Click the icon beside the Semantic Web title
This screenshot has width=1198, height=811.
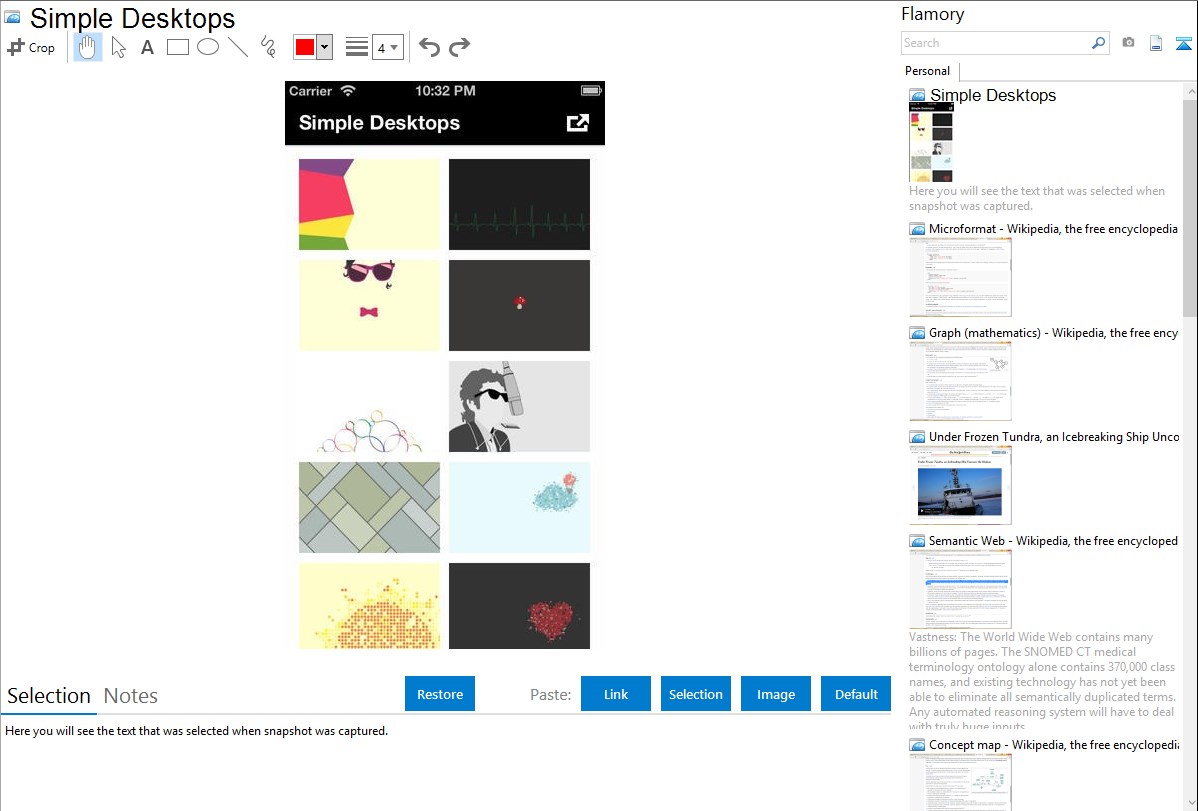[x=918, y=540]
